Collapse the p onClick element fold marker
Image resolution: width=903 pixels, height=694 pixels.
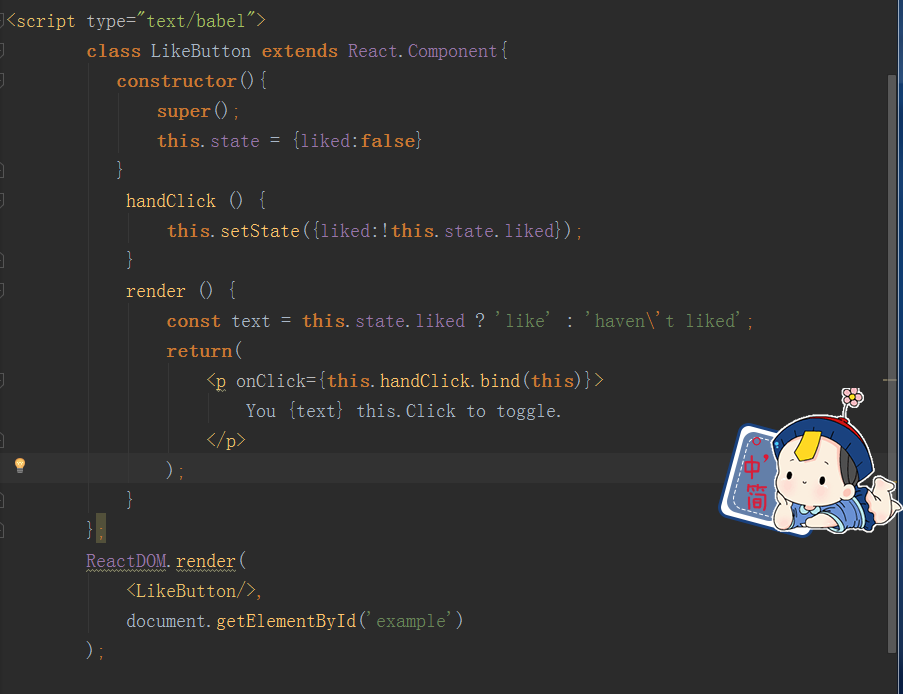point(2,380)
